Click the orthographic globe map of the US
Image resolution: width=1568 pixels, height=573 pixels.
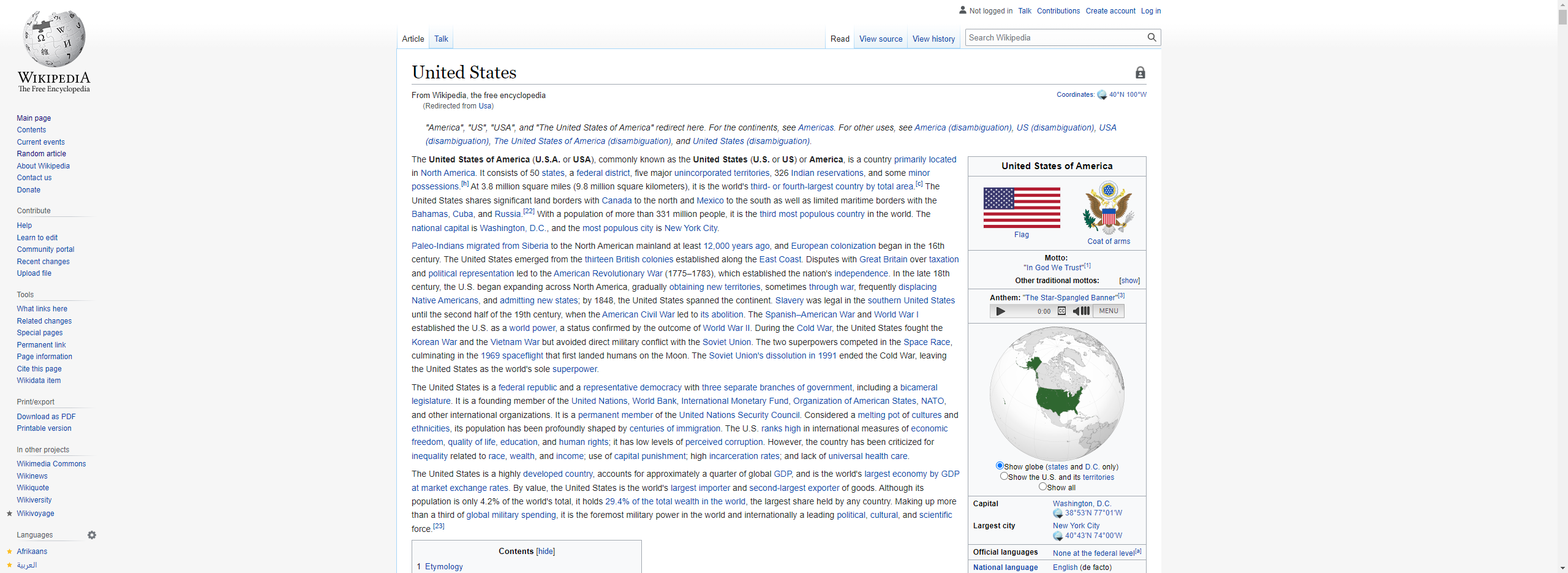coord(1057,393)
